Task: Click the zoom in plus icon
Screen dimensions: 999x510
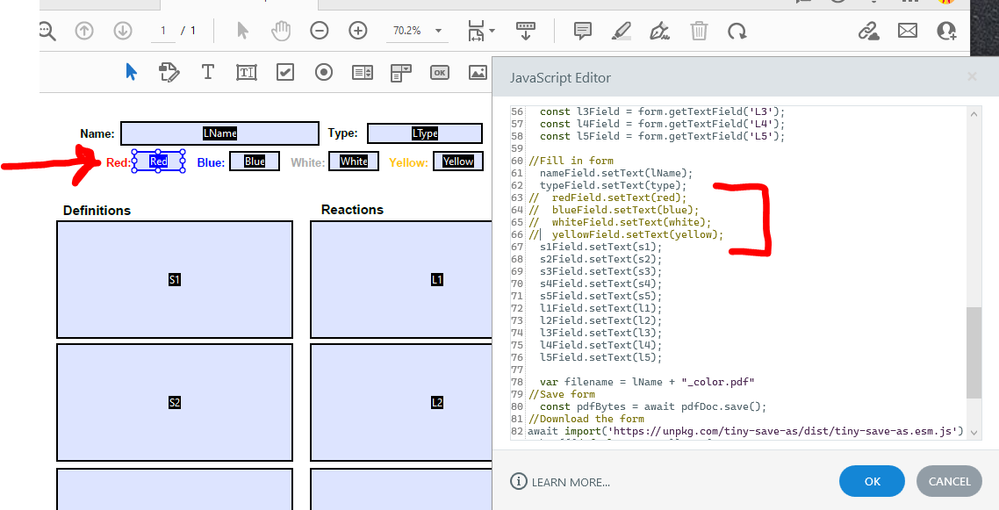Action: coord(357,31)
